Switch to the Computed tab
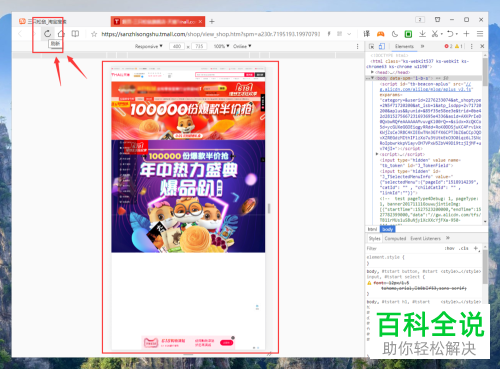The image size is (500, 369). pos(395,238)
